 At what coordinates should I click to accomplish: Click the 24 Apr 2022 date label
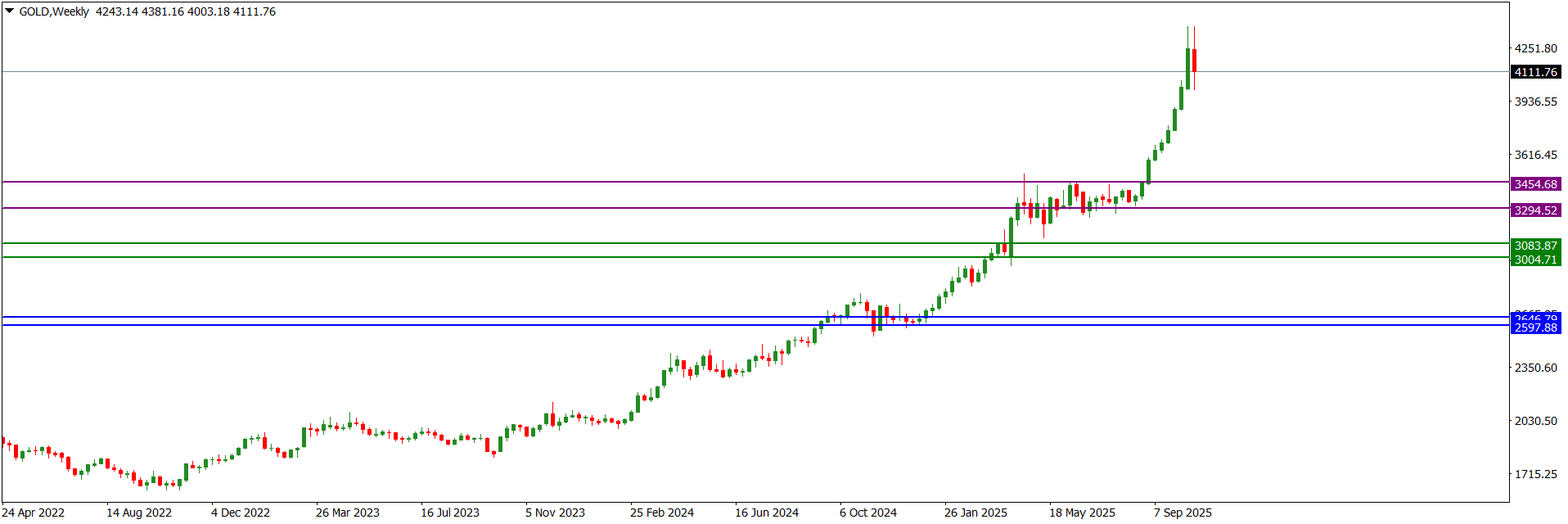pos(34,513)
